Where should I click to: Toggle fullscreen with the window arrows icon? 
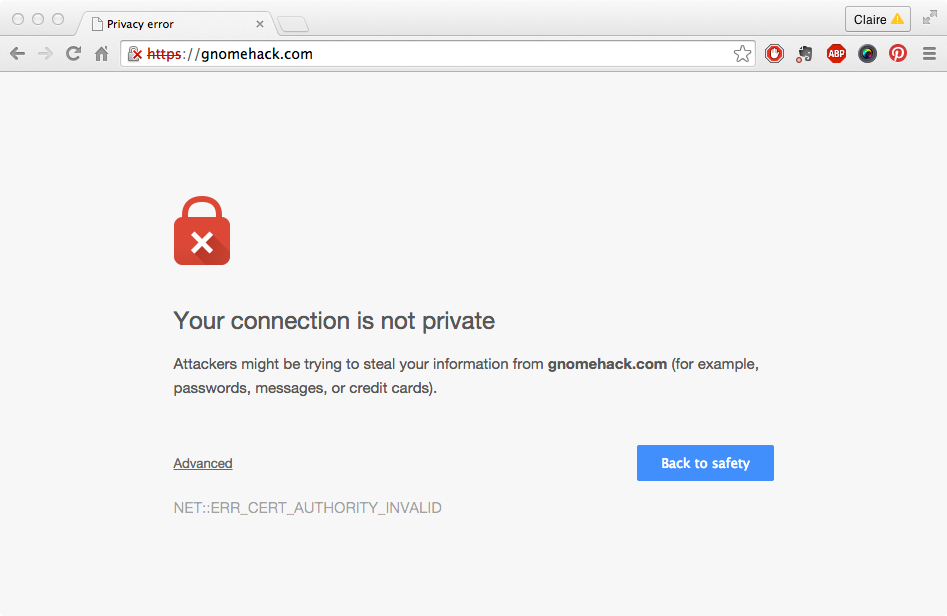pyautogui.click(x=929, y=18)
